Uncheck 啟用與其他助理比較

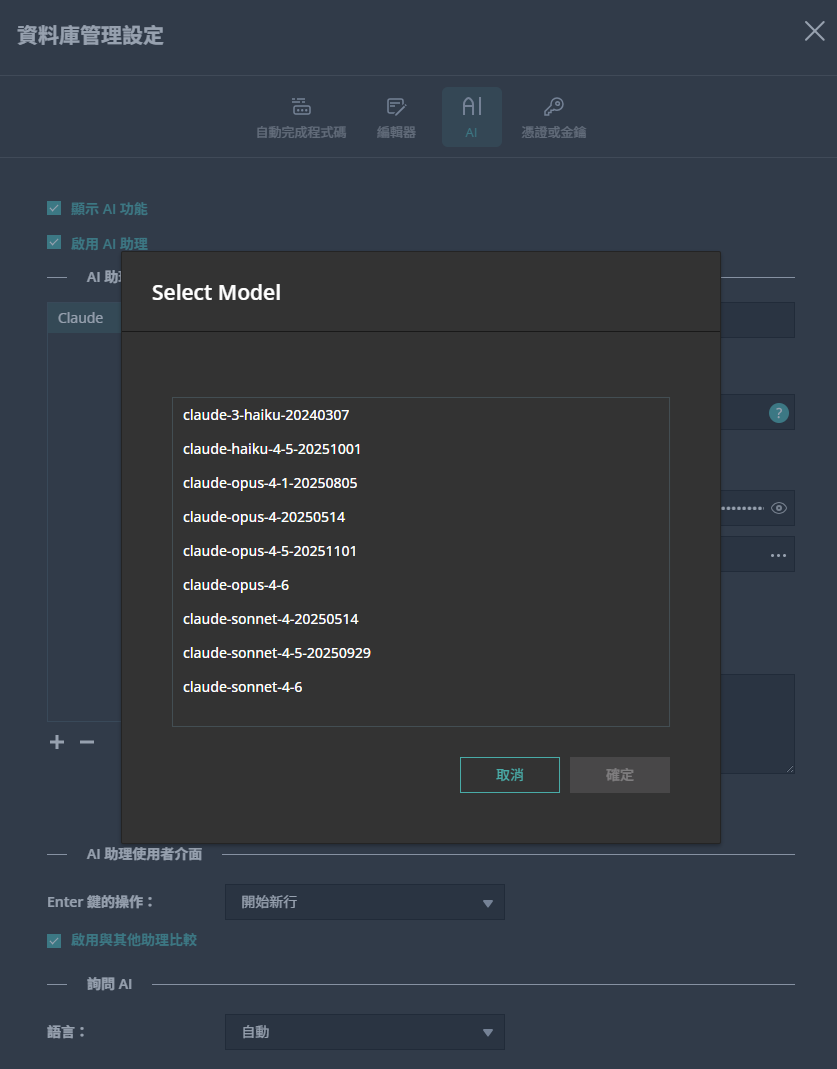pos(54,940)
